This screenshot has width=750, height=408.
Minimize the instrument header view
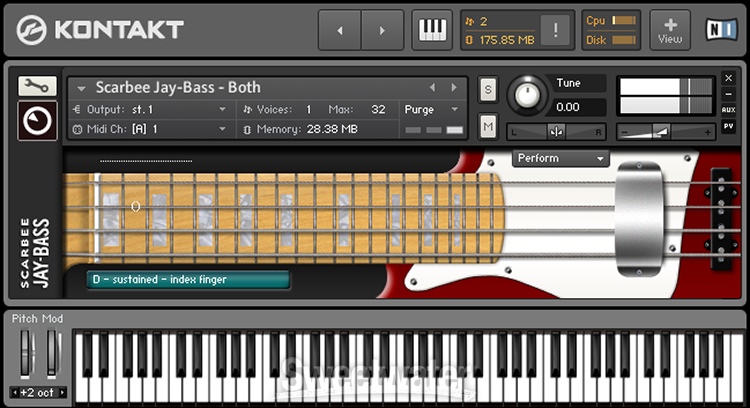[728, 94]
